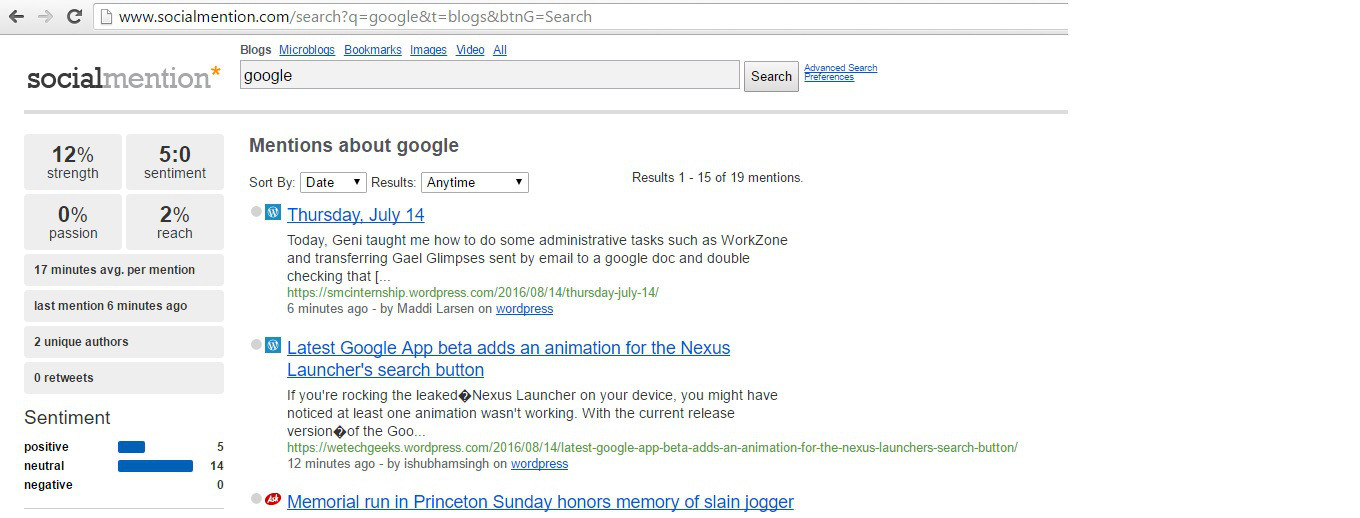This screenshot has height=518, width=1360.
Task: Click the 'positive' sentiment label
Action: (x=46, y=447)
